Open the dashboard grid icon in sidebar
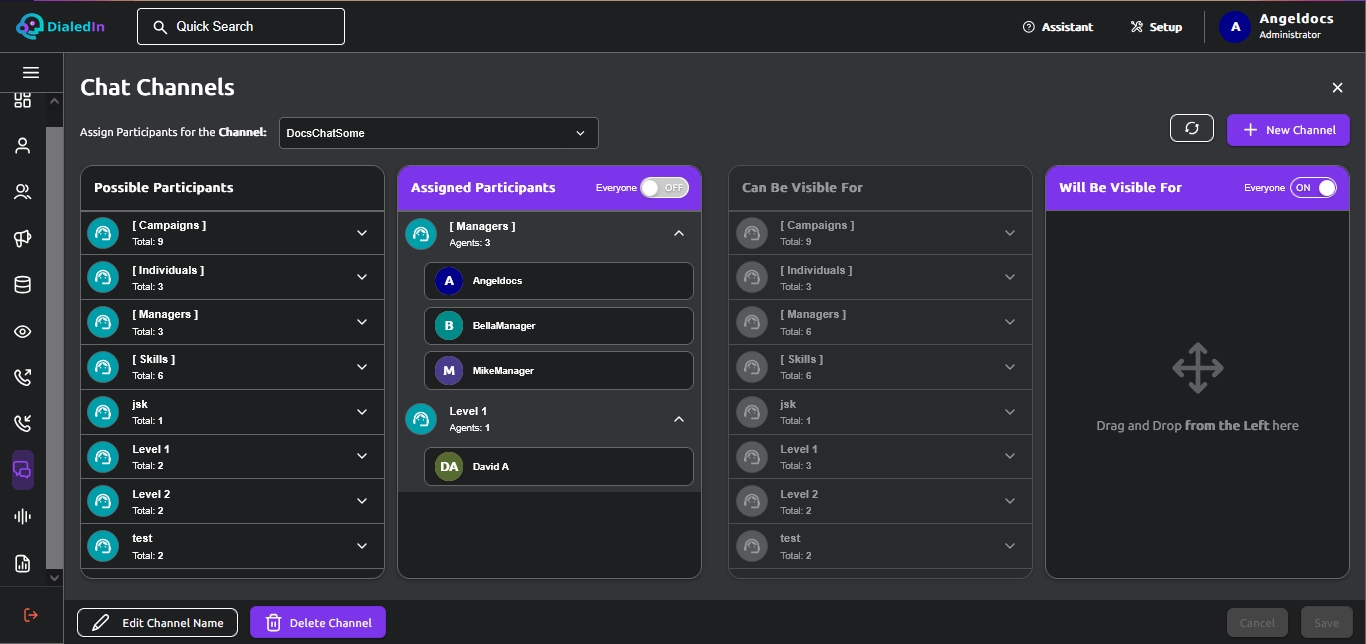Viewport: 1366px width, 644px height. pos(22,100)
